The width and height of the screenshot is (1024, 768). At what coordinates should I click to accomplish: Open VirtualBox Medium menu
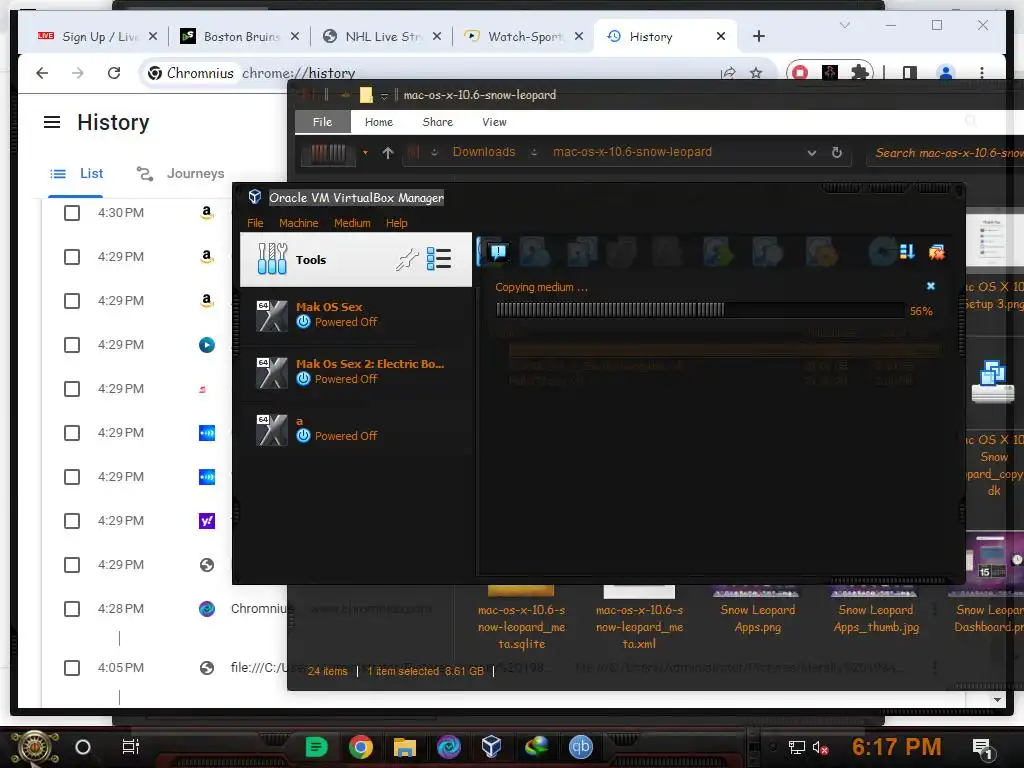point(352,223)
